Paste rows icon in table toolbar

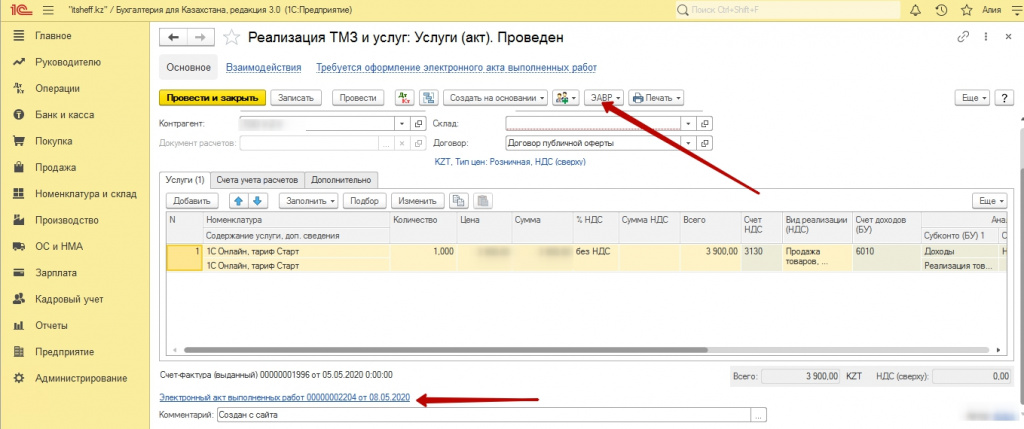click(x=482, y=200)
